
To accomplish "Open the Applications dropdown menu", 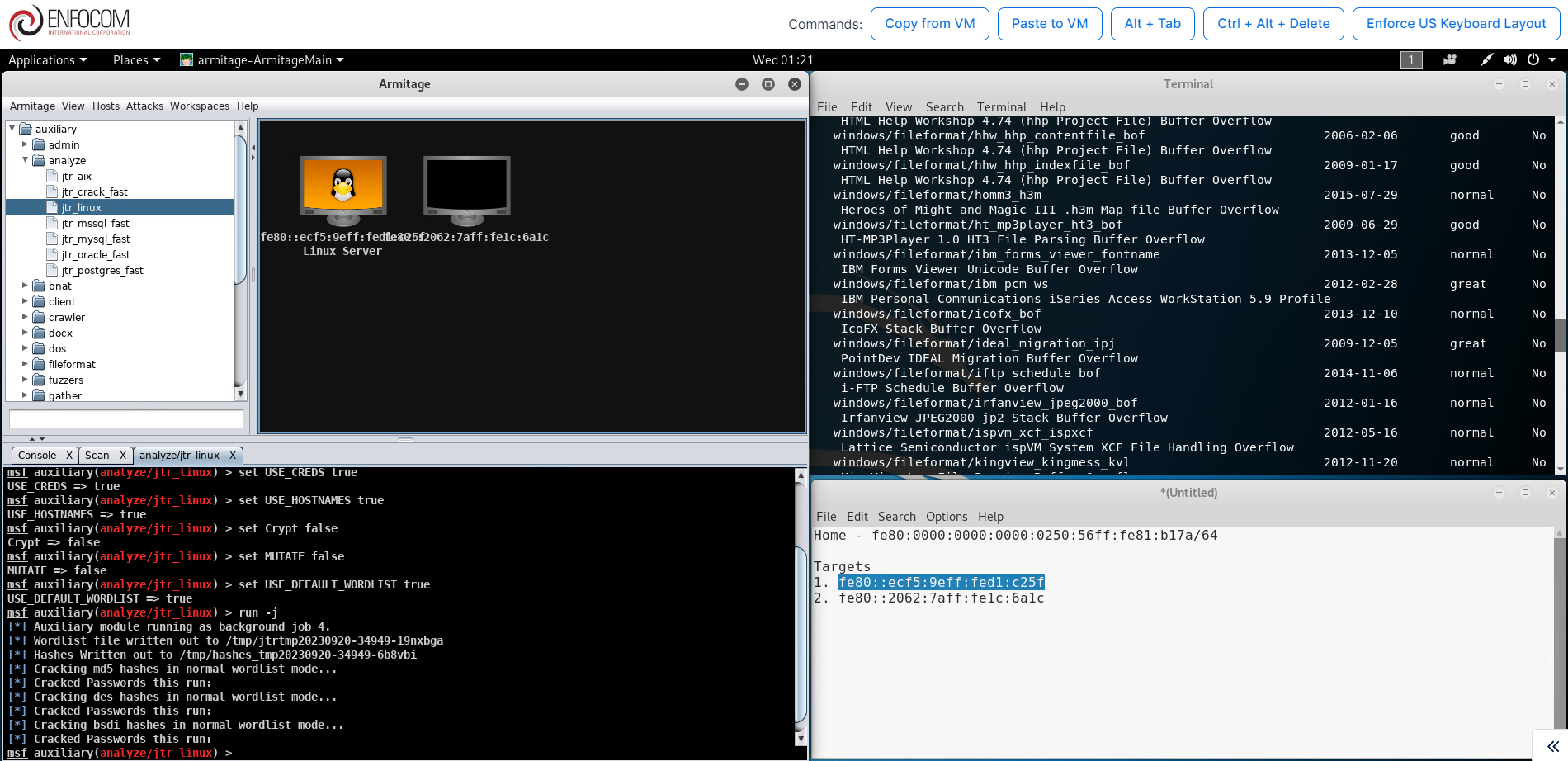I will click(47, 59).
